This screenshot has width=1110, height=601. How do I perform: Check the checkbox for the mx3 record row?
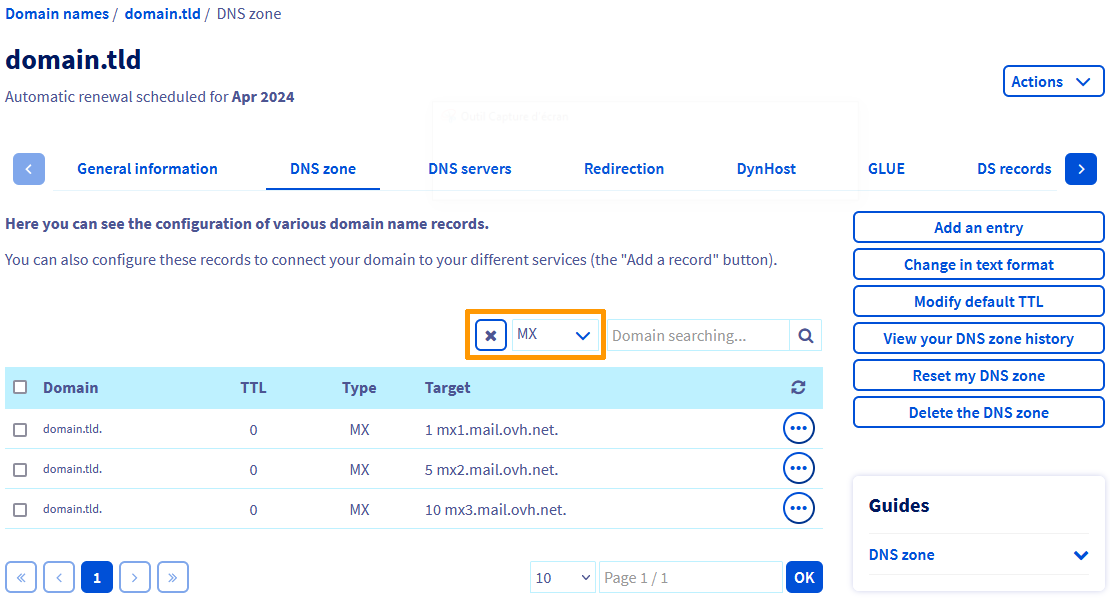20,508
